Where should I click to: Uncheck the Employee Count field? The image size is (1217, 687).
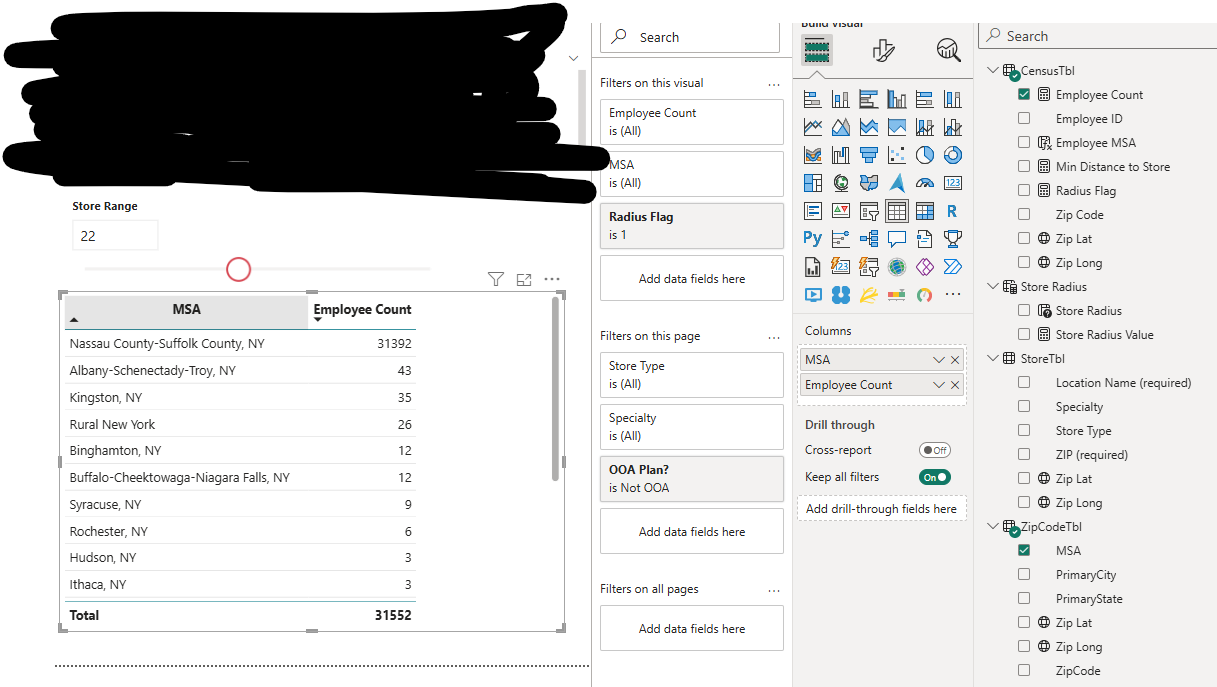coord(1024,95)
